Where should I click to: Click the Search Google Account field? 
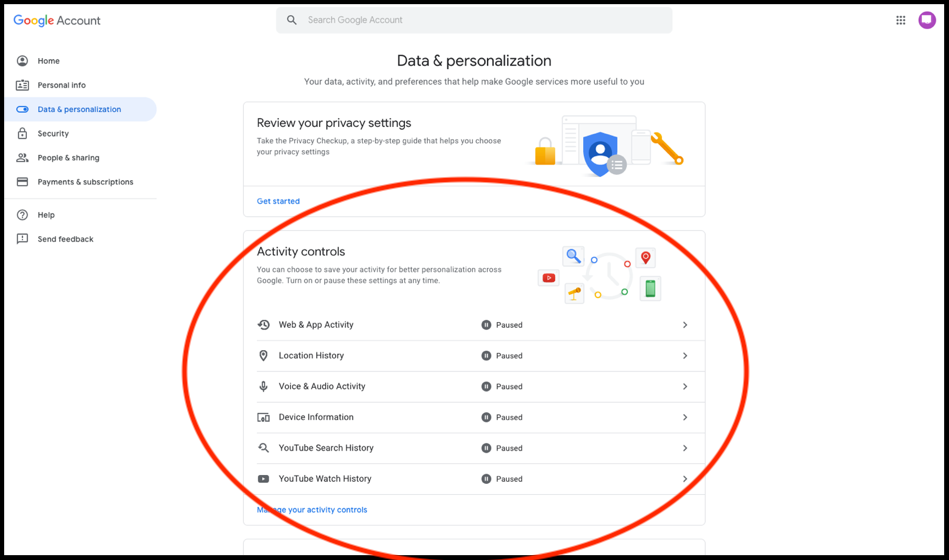474,20
